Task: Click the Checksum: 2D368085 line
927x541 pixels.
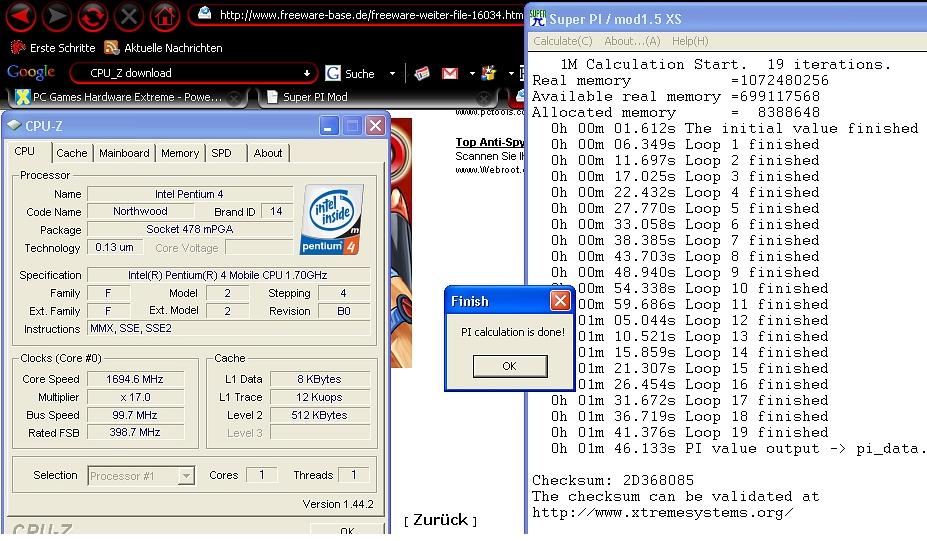Action: pos(612,480)
